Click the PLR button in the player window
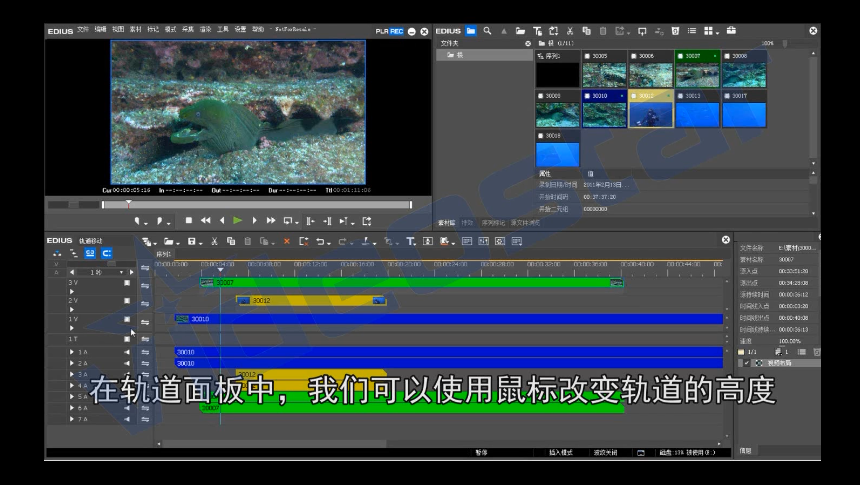Screen dimensions: 860x485 (382, 31)
